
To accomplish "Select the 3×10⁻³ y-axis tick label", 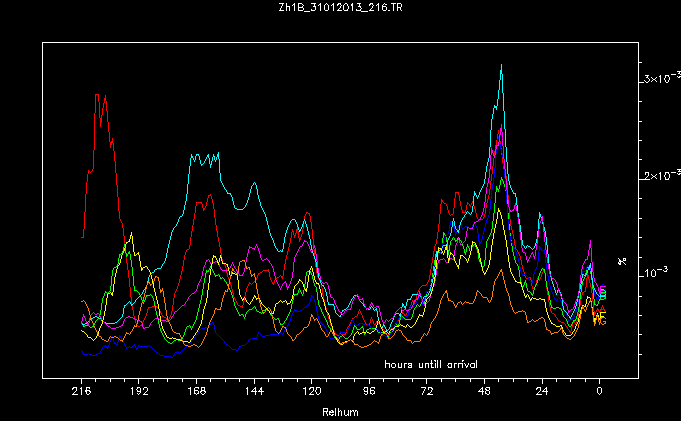I will pyautogui.click(x=660, y=78).
